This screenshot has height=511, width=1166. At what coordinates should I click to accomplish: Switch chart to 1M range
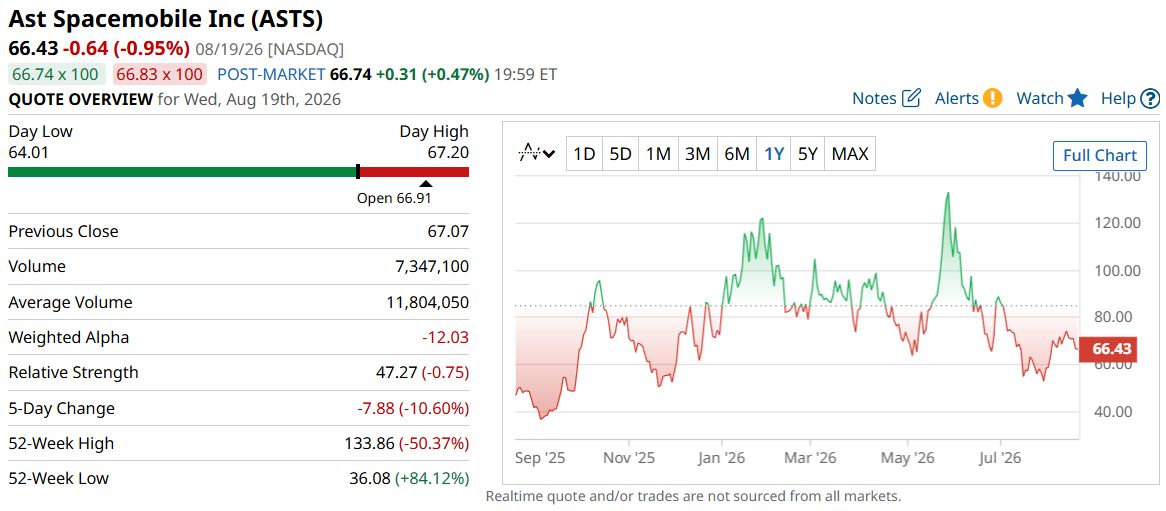658,154
